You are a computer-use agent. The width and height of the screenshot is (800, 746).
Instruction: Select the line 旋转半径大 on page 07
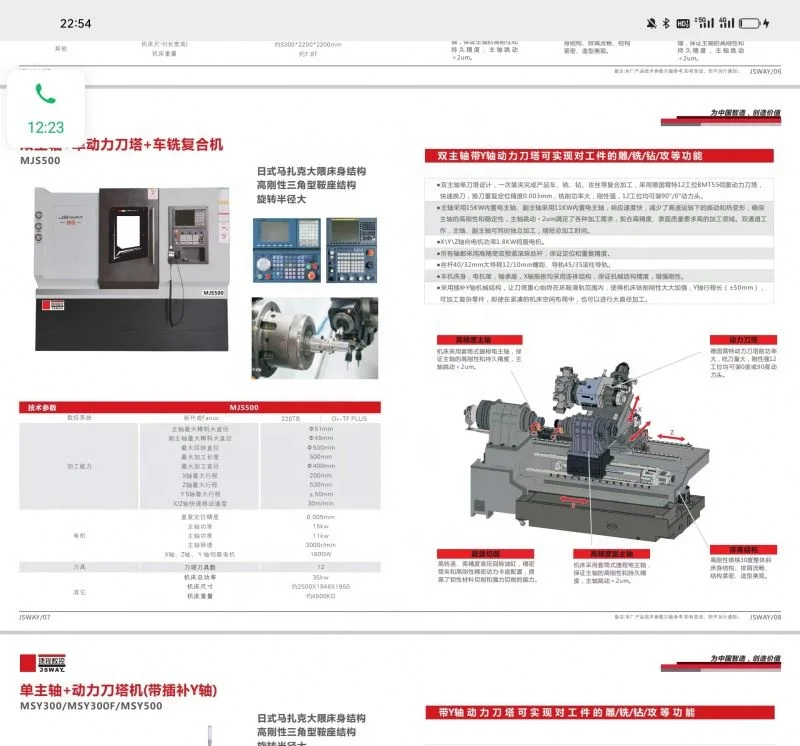click(281, 199)
